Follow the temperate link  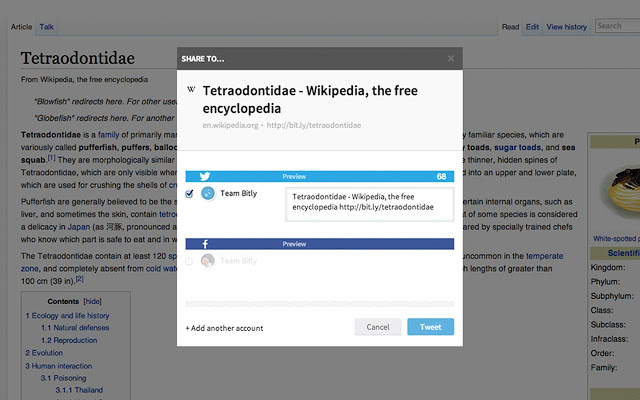544,256
